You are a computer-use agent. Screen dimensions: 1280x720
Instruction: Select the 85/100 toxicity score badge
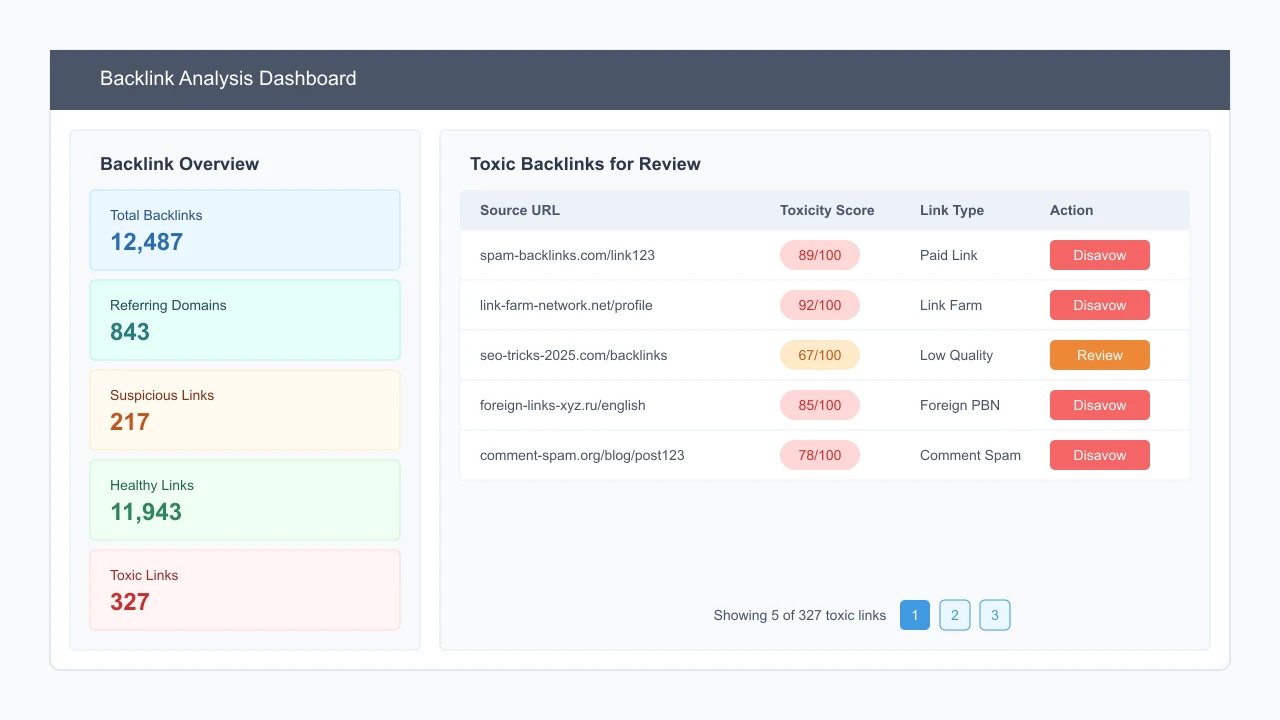(x=820, y=405)
